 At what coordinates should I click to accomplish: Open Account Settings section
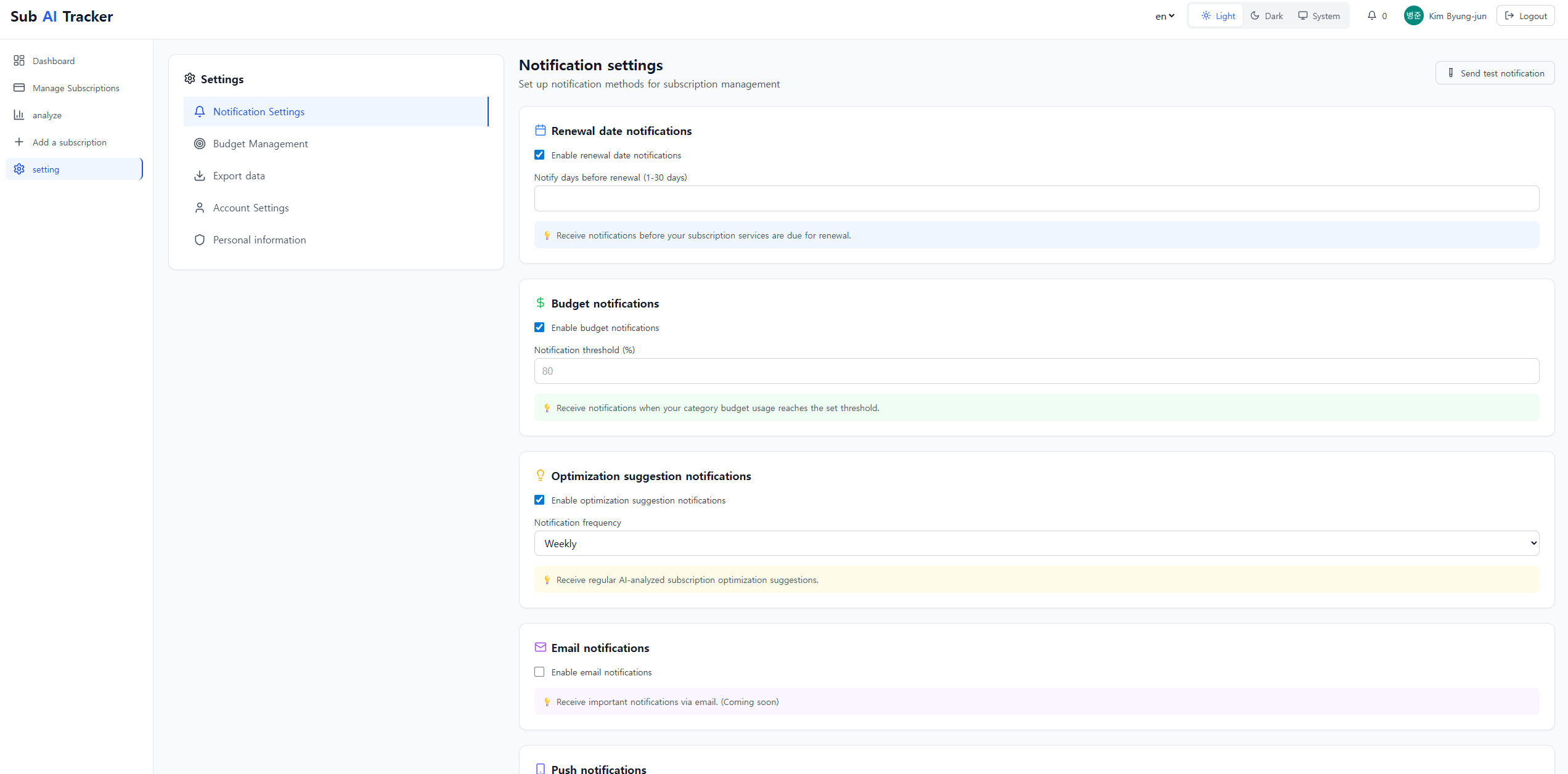pyautogui.click(x=251, y=208)
